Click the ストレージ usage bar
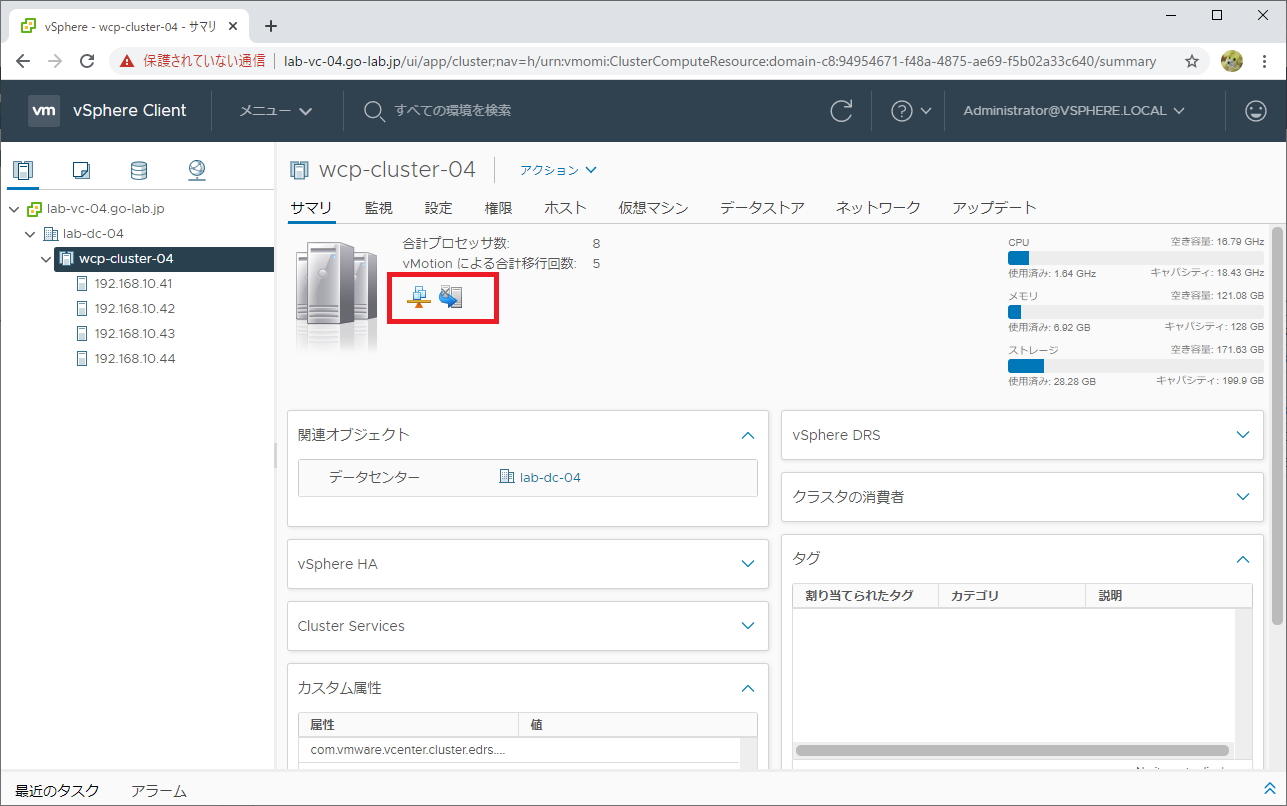The width and height of the screenshot is (1287, 806). [1135, 366]
